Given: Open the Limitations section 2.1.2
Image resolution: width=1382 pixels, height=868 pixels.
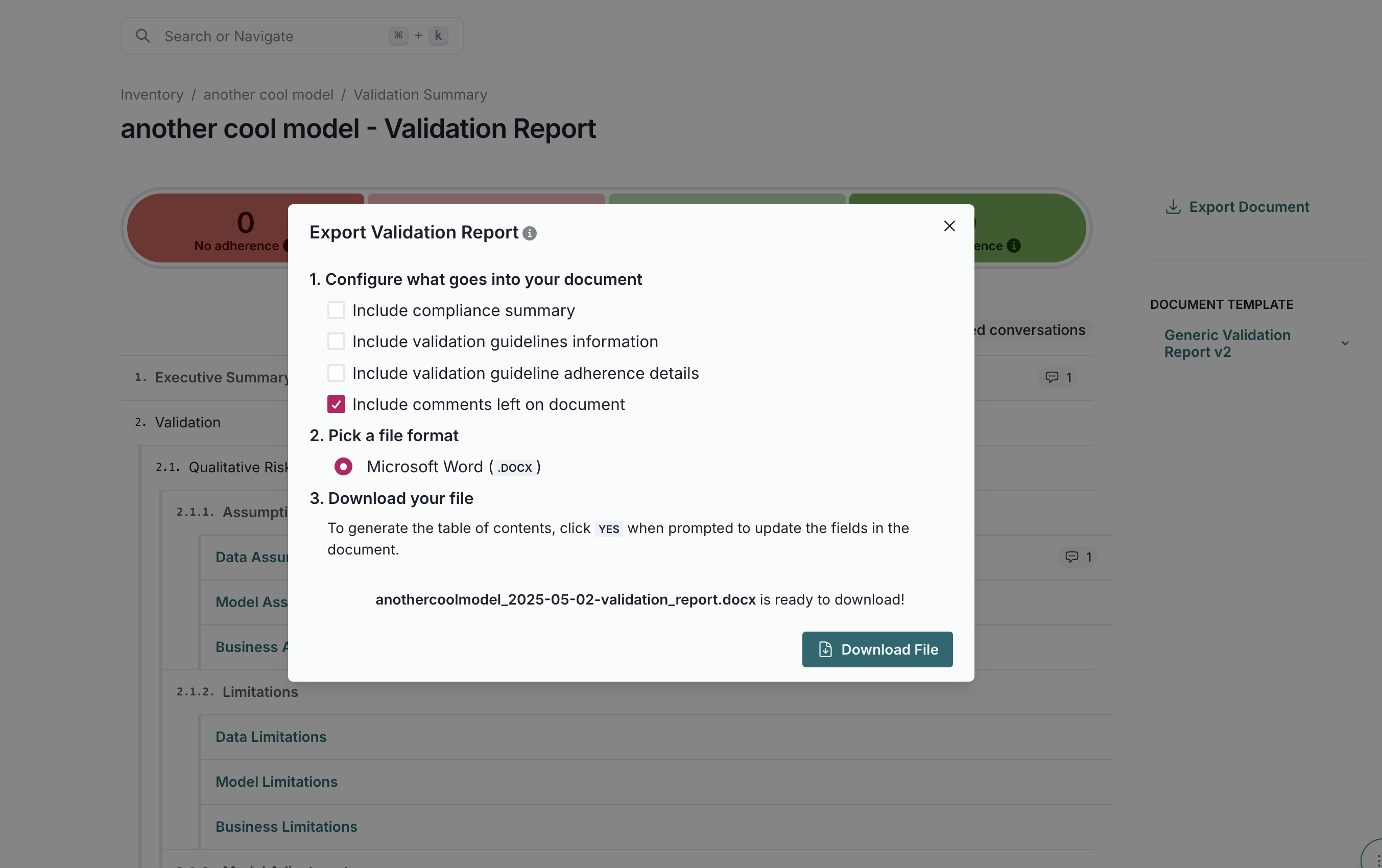Looking at the screenshot, I should (260, 692).
